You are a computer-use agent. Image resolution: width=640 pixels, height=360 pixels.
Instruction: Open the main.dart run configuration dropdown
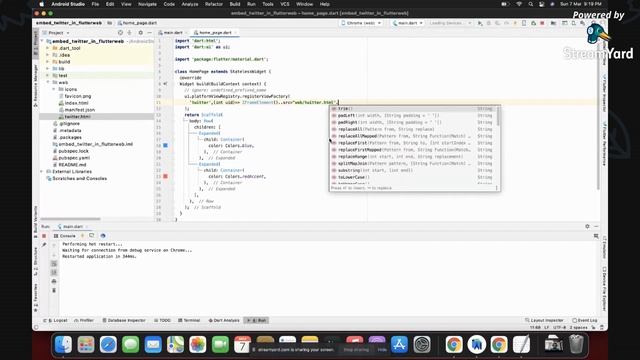click(407, 23)
